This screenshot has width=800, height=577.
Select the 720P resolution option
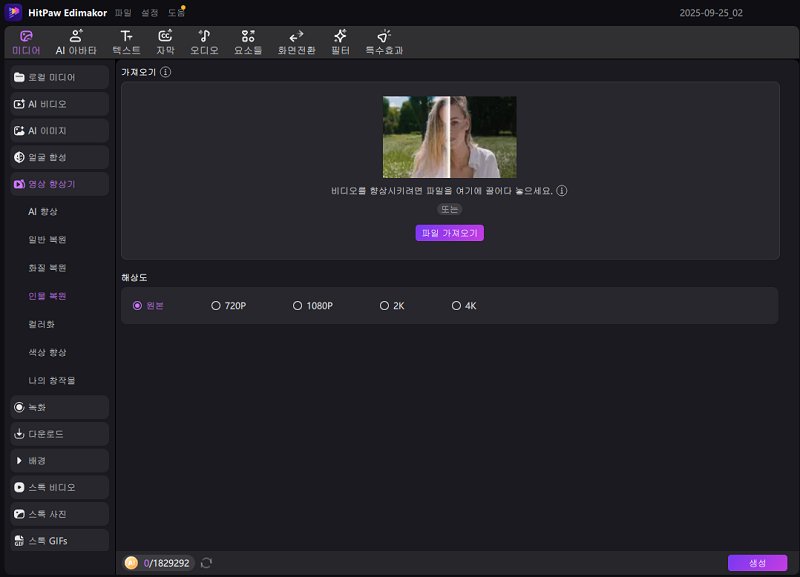(216, 306)
